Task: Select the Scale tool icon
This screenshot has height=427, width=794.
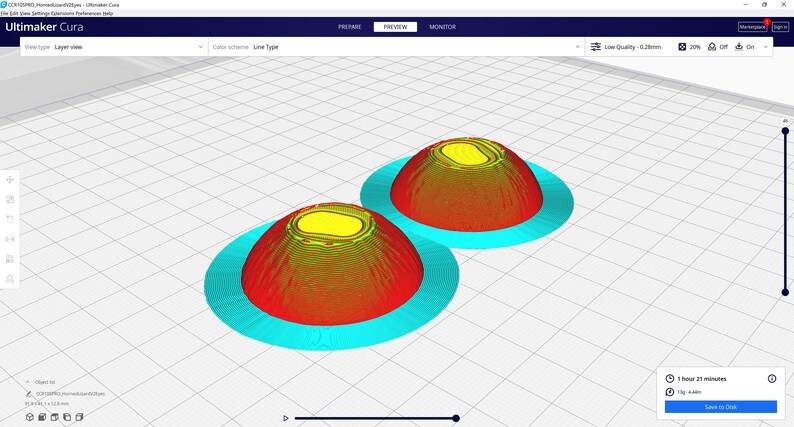Action: coord(10,200)
